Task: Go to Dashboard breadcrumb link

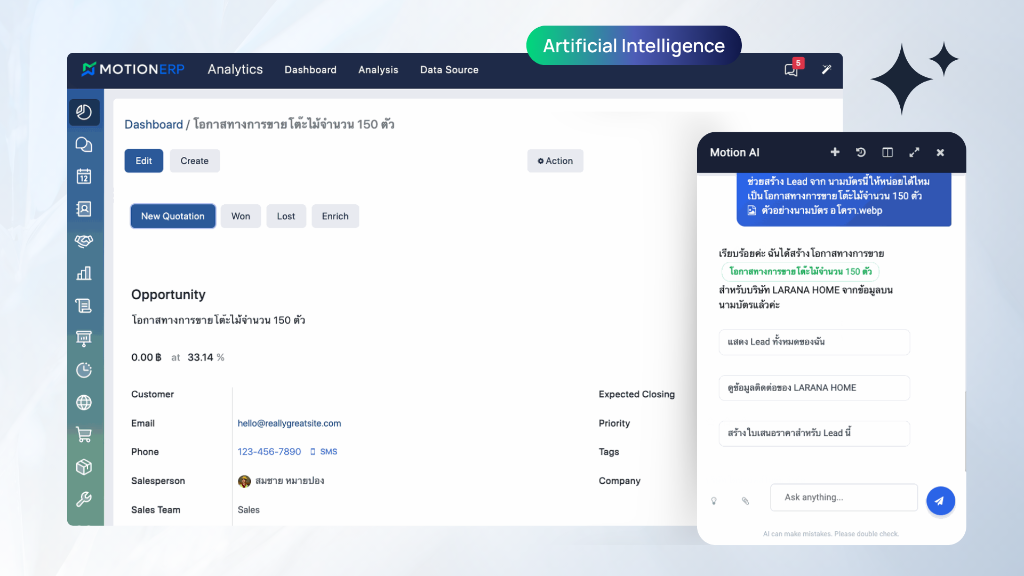Action: coord(153,124)
